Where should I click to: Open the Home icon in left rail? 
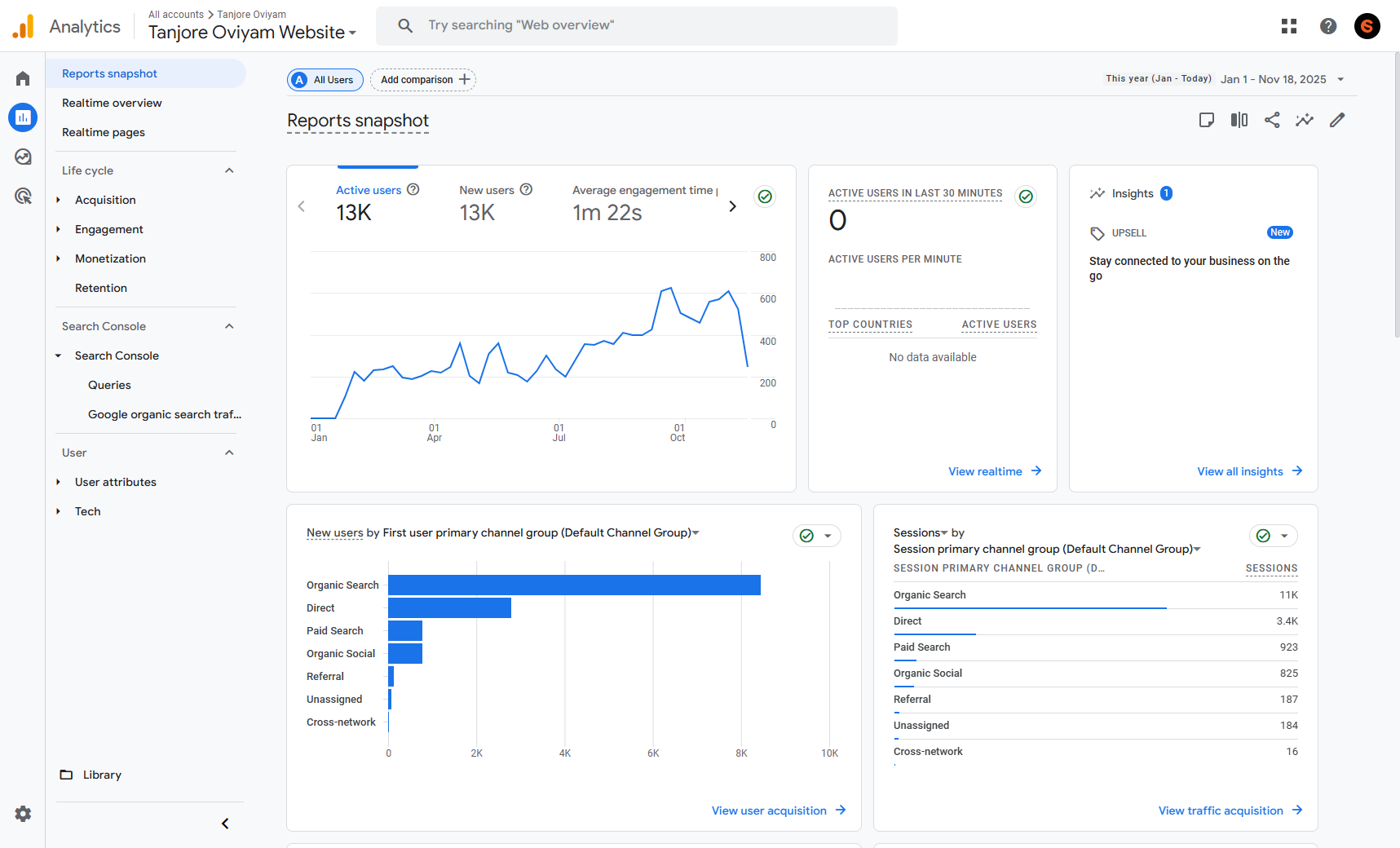[23, 79]
